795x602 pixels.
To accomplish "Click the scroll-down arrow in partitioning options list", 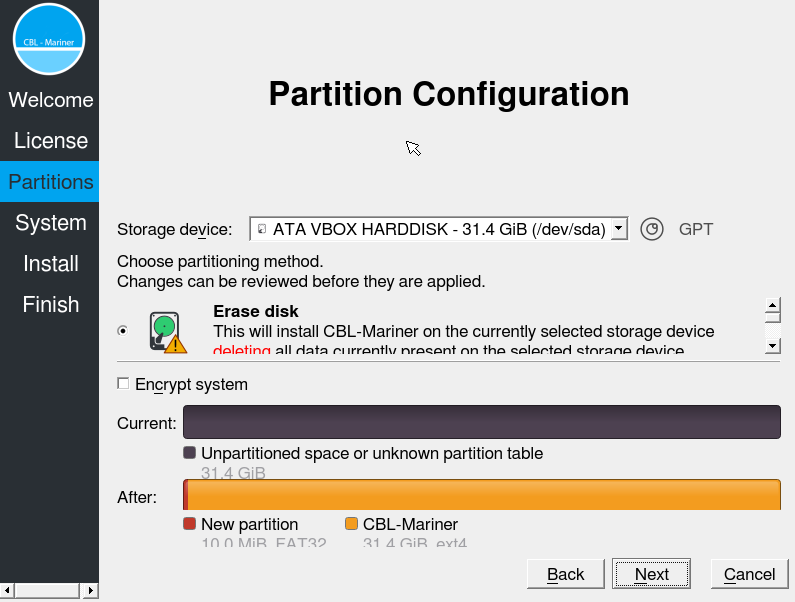I will pyautogui.click(x=772, y=346).
